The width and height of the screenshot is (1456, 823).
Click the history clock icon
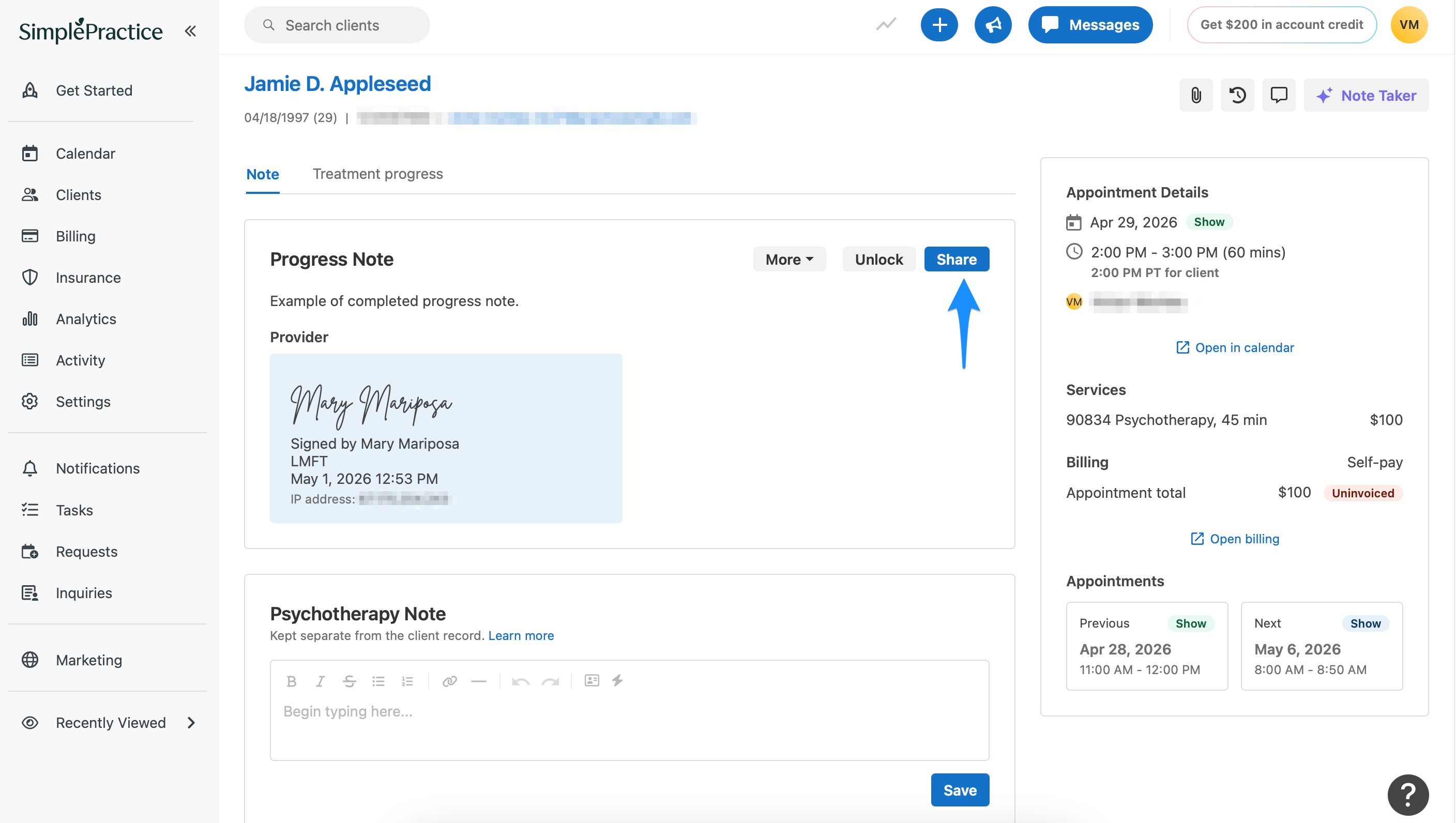point(1237,95)
